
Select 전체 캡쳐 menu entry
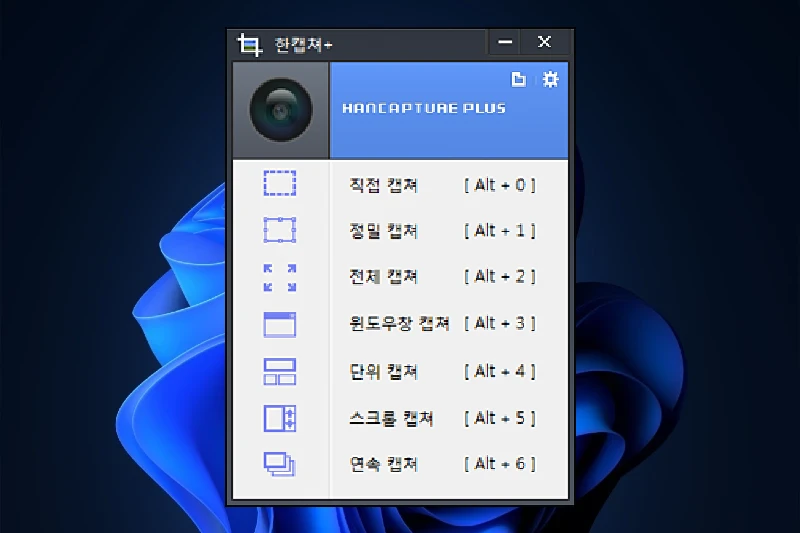(384, 276)
